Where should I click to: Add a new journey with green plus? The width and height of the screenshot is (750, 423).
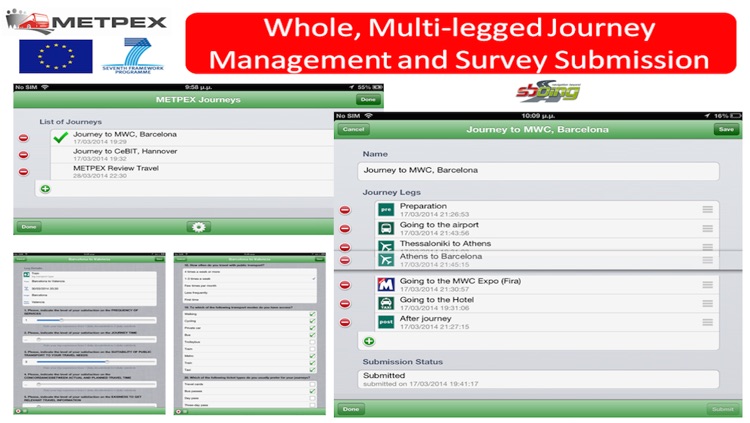point(45,189)
